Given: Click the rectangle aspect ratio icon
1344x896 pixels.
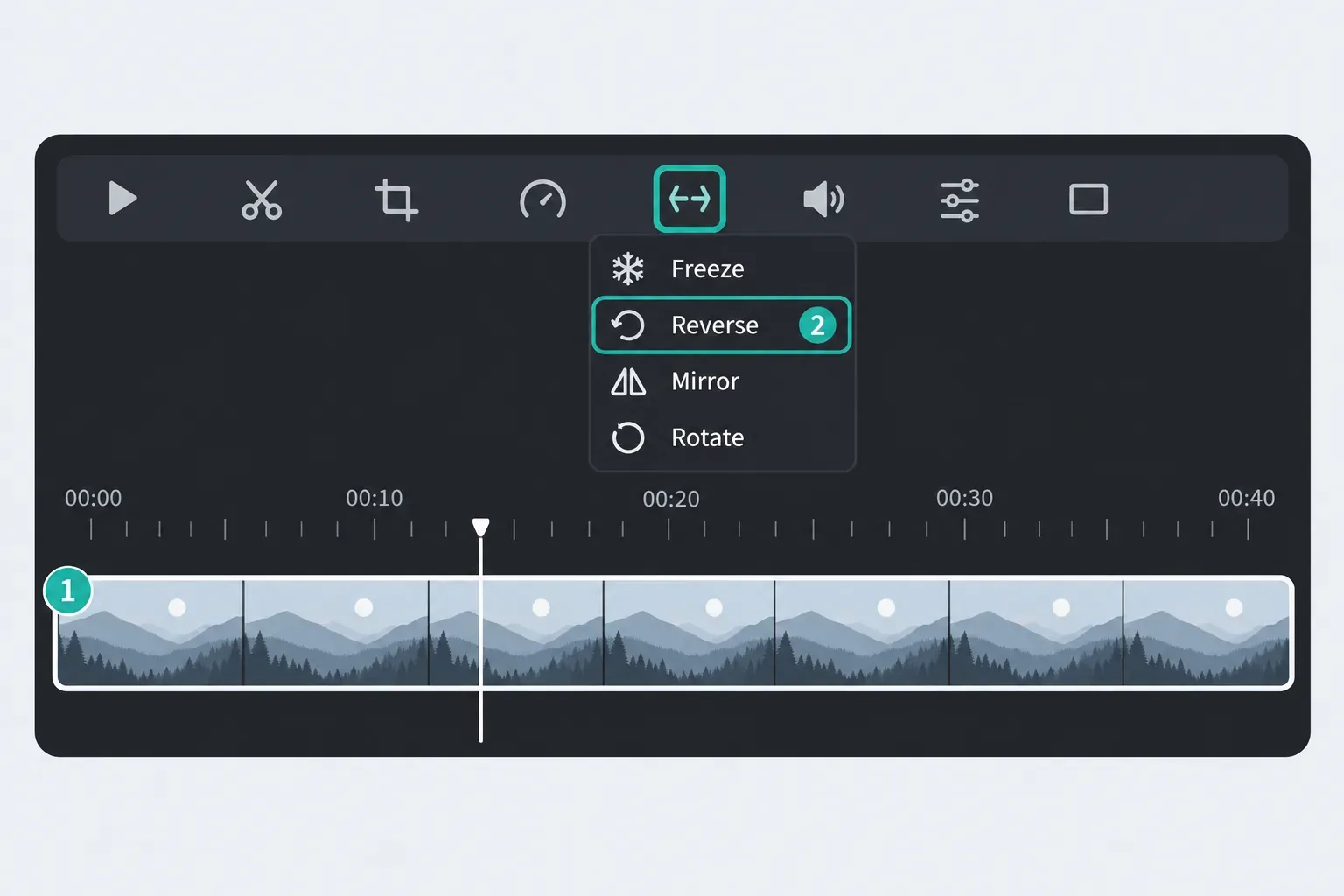Looking at the screenshot, I should [1088, 199].
